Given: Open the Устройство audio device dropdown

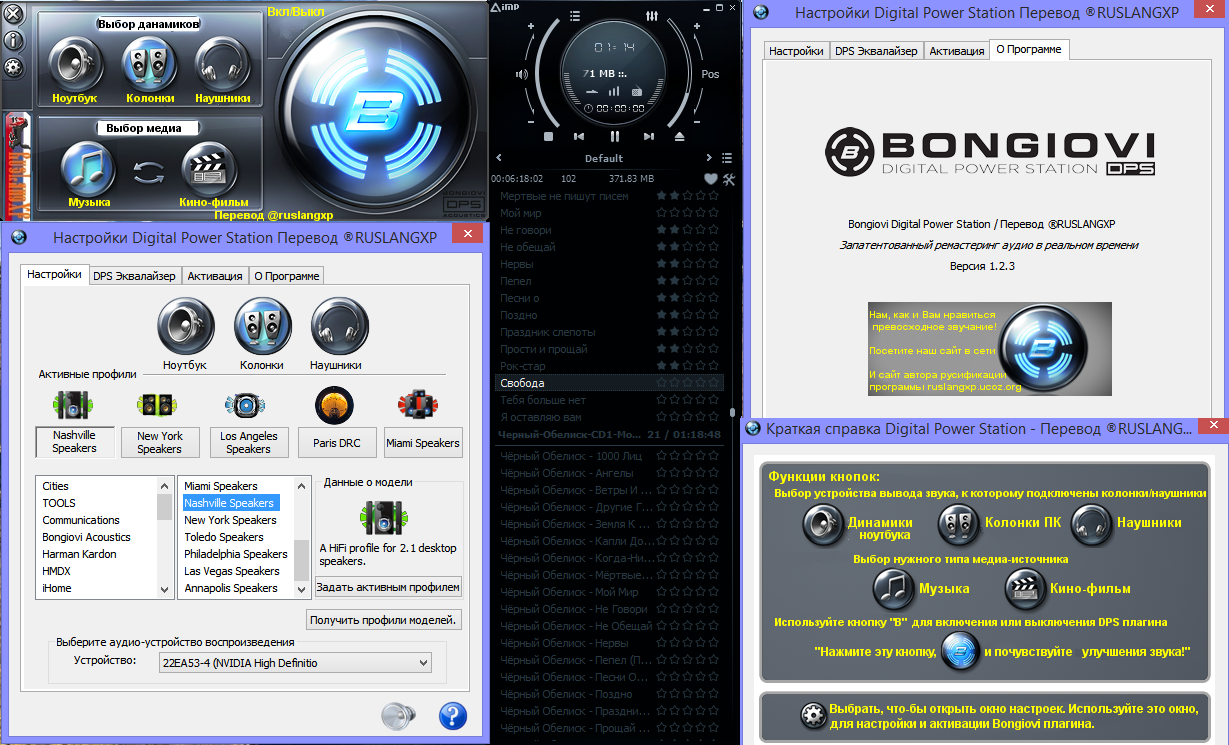Looking at the screenshot, I should coord(296,662).
